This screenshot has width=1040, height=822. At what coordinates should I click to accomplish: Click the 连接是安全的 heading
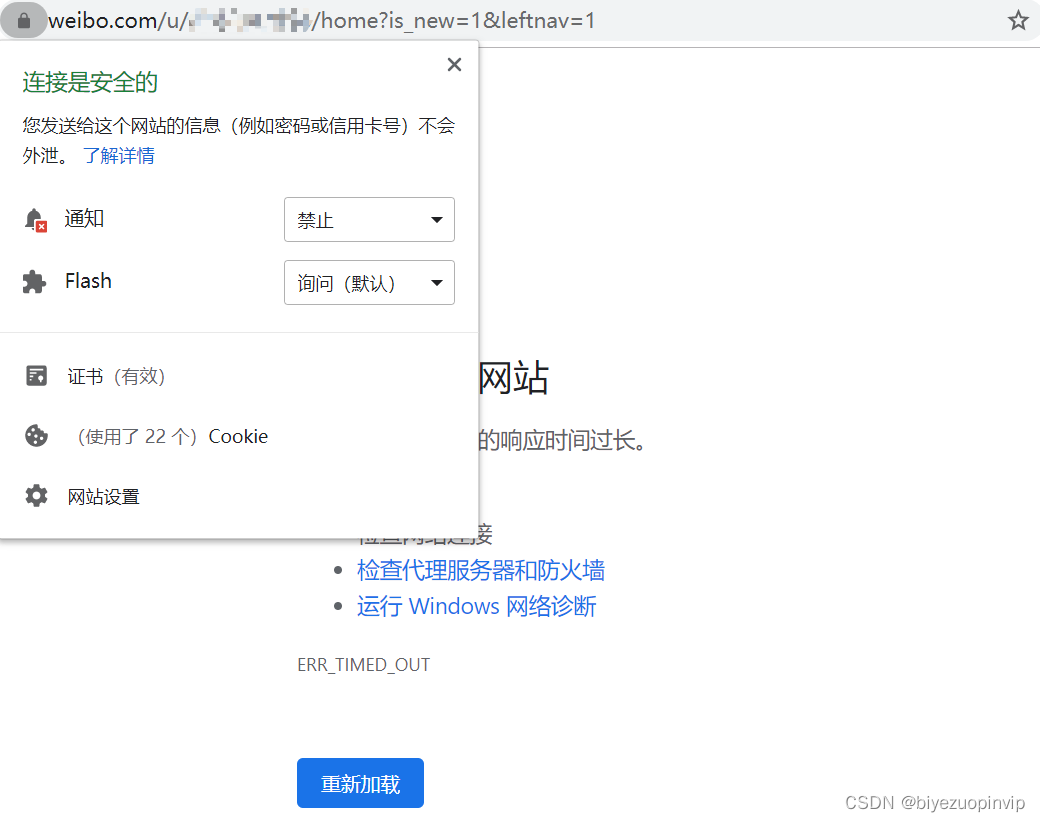point(90,82)
